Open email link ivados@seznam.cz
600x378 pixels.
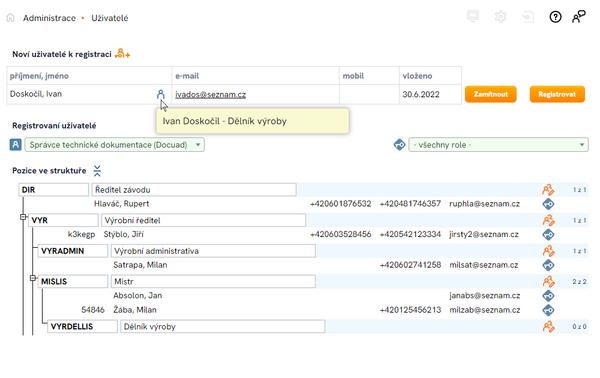(210, 94)
